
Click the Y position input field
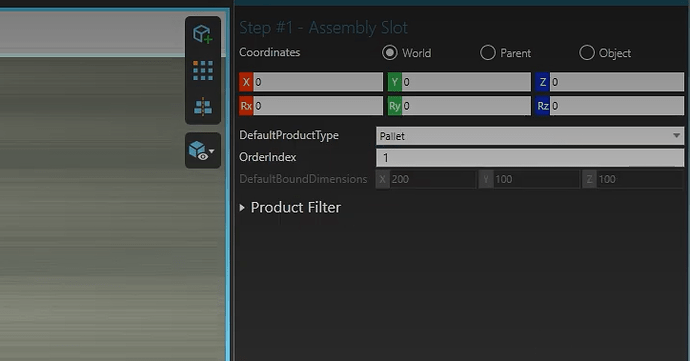click(x=466, y=82)
